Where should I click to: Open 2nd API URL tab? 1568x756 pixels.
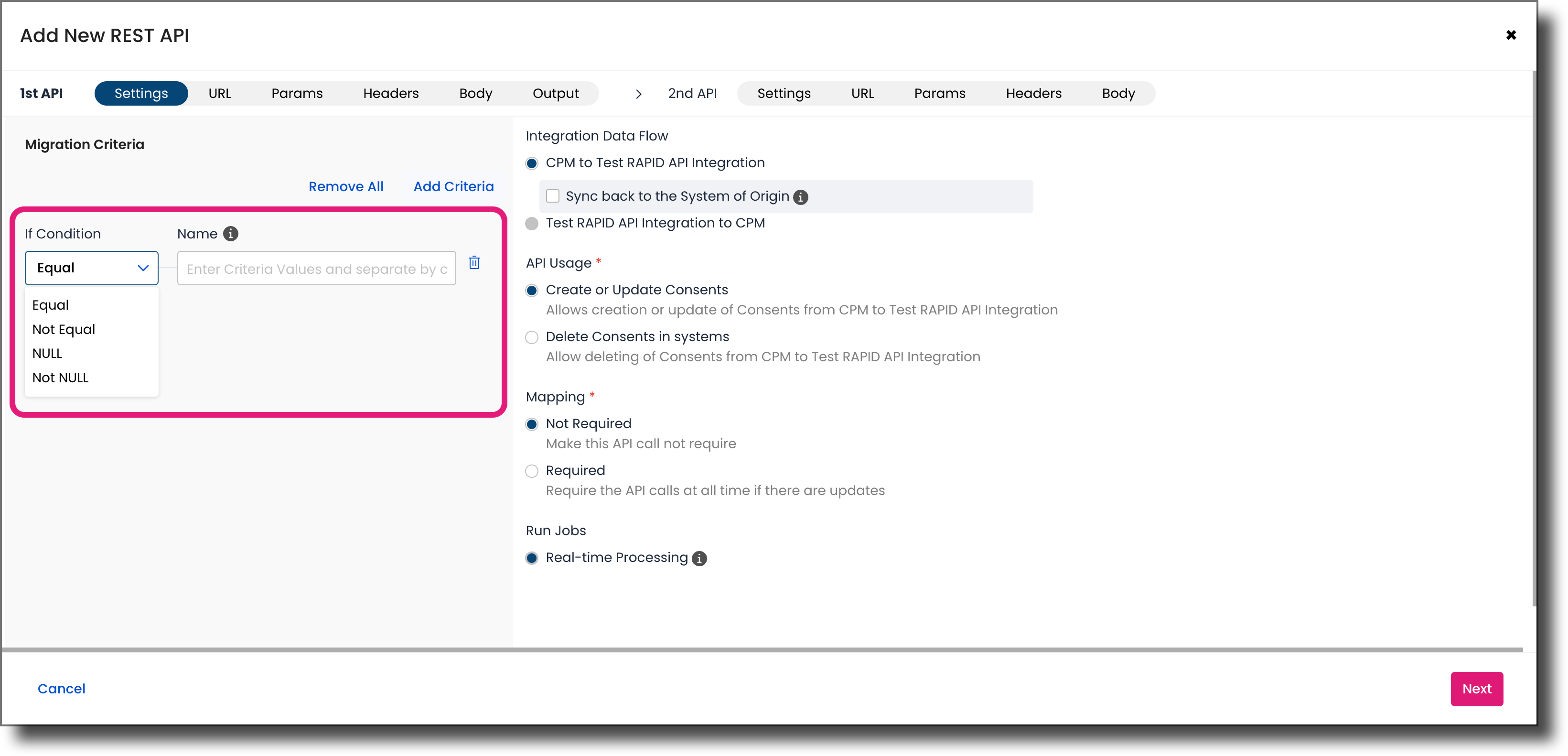[x=862, y=93]
